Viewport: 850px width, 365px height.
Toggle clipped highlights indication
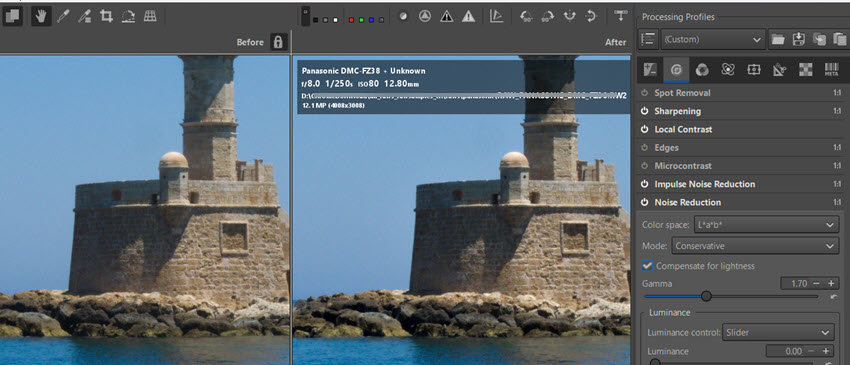468,16
